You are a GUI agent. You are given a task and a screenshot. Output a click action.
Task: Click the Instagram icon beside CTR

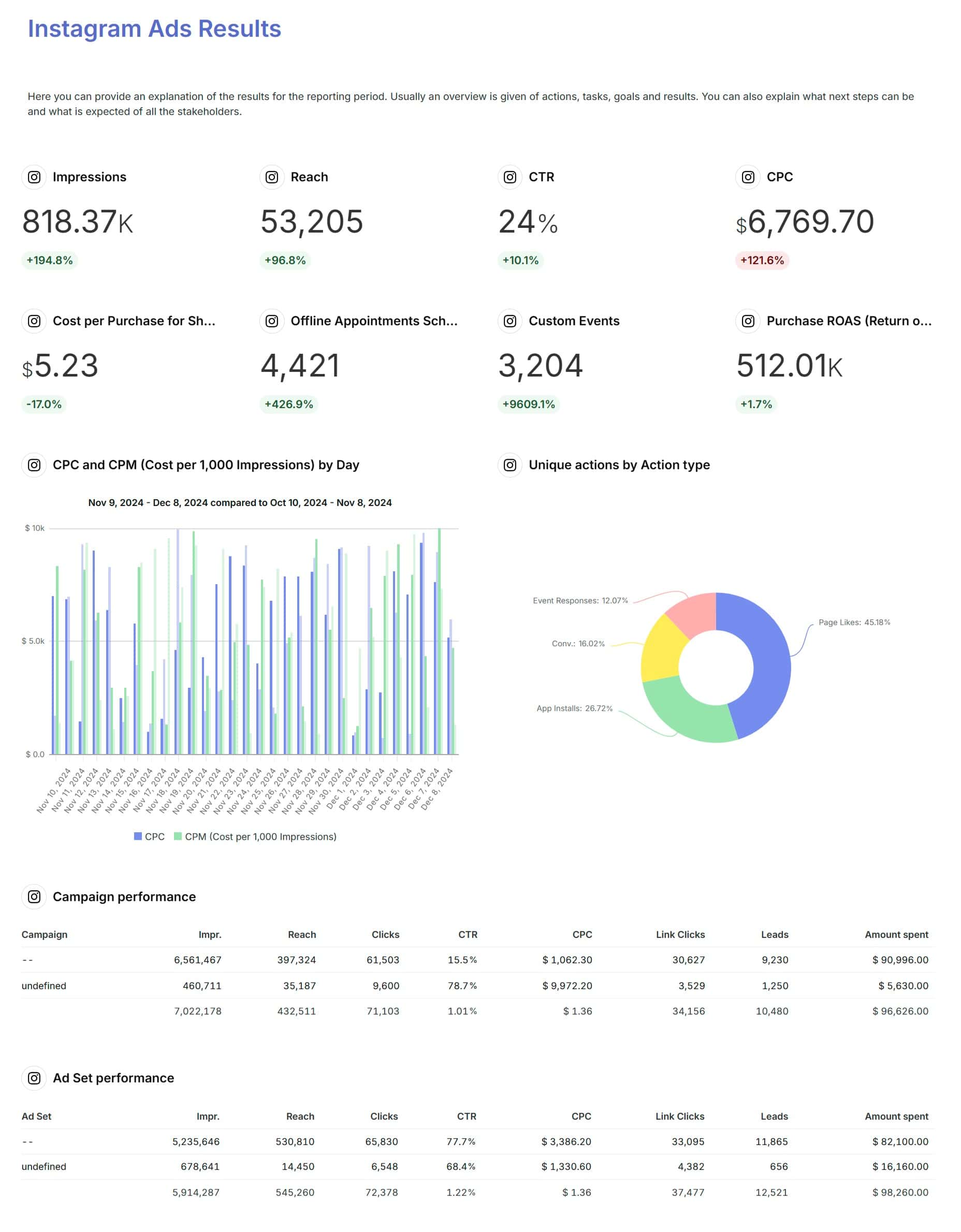coord(509,177)
